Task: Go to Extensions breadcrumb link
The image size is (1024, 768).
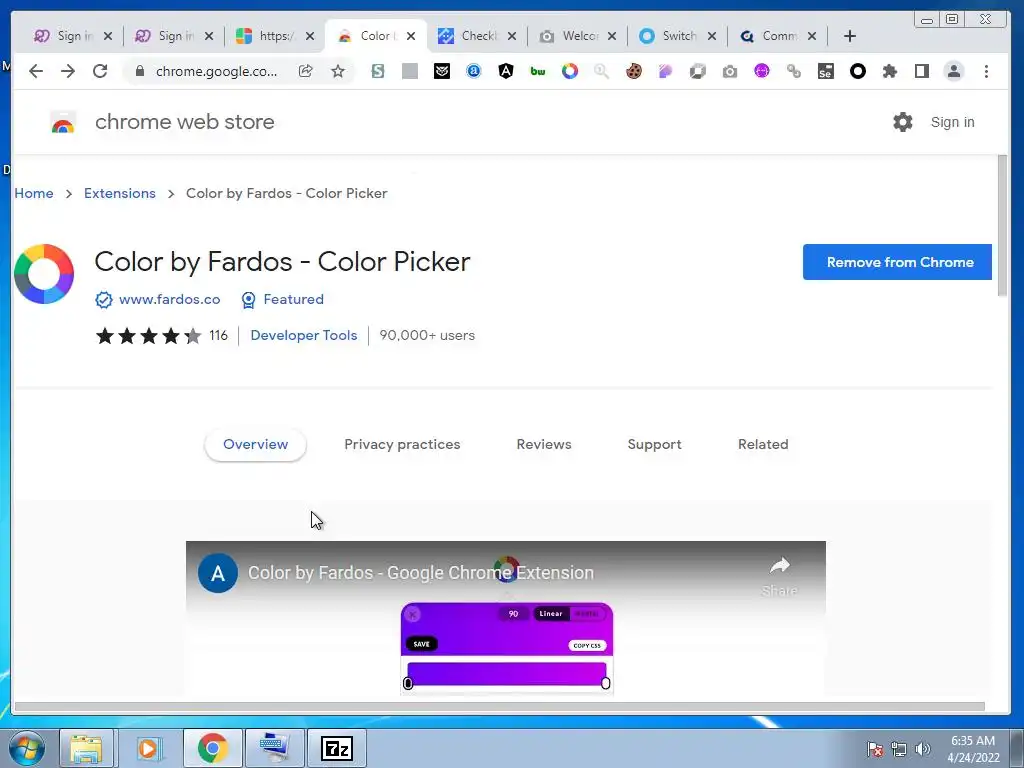Action: coord(120,193)
